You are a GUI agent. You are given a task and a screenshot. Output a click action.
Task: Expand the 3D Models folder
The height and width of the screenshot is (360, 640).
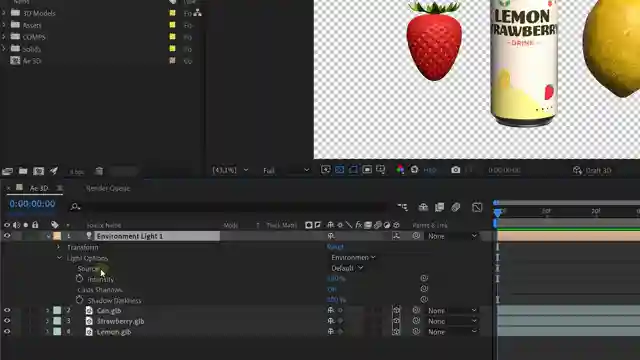[x=4, y=13]
